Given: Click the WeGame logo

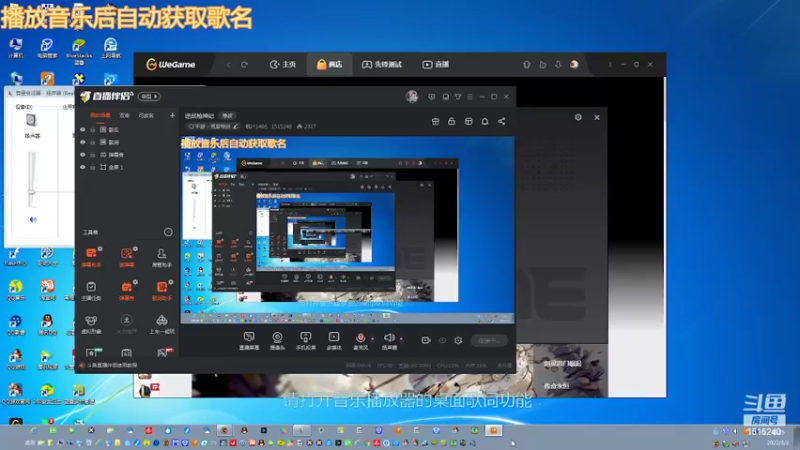Looking at the screenshot, I should pyautogui.click(x=171, y=64).
